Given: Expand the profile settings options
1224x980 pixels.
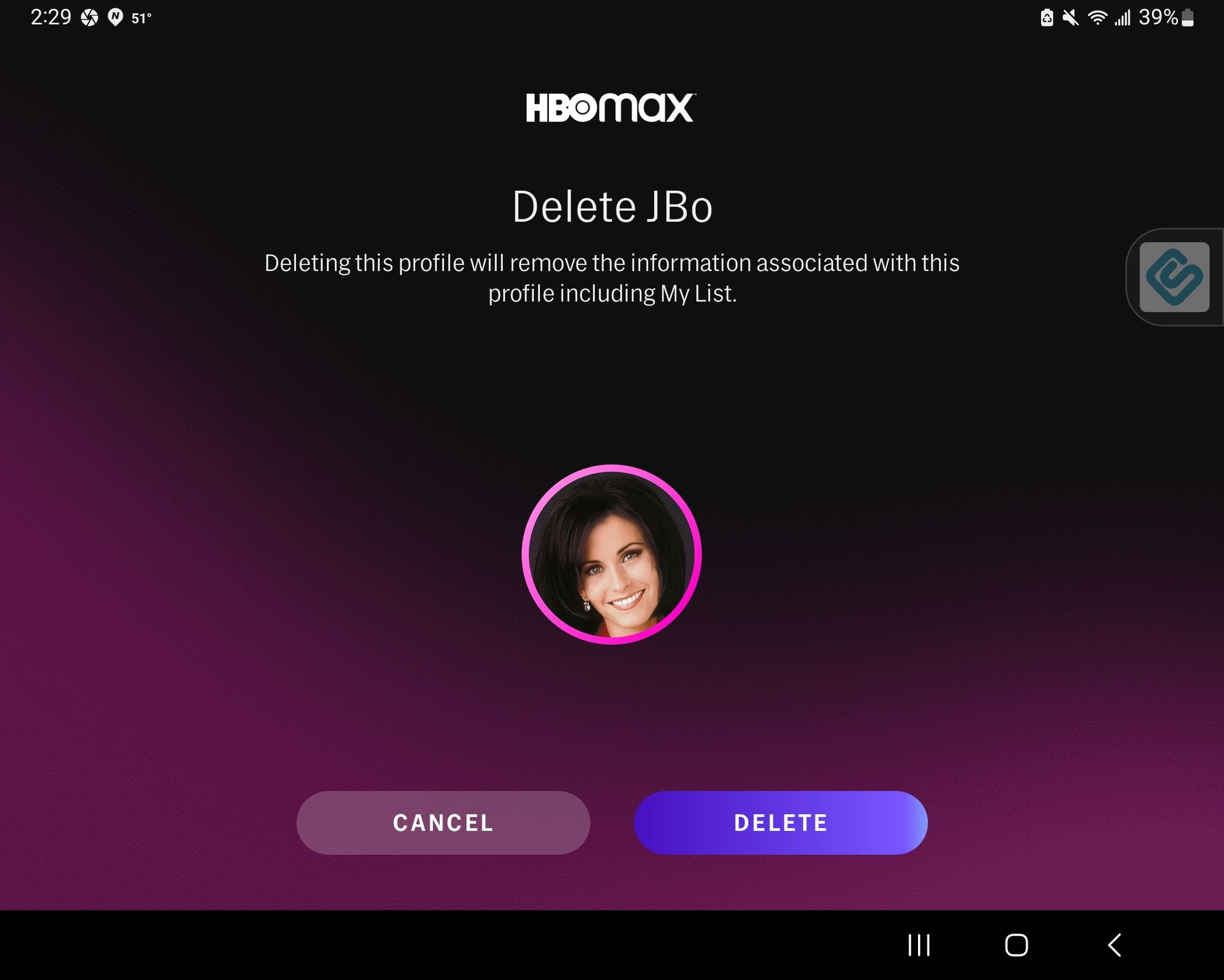Looking at the screenshot, I should (x=611, y=553).
